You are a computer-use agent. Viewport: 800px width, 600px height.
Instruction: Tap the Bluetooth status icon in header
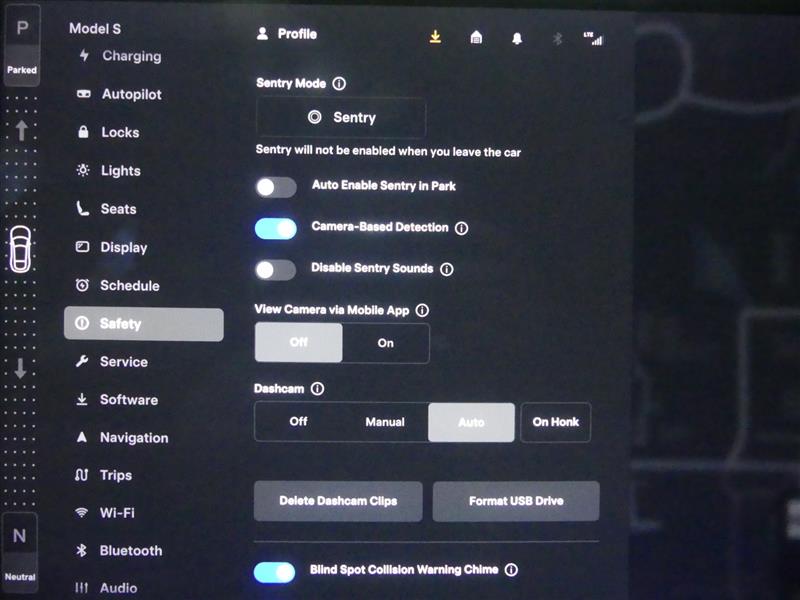tap(558, 38)
